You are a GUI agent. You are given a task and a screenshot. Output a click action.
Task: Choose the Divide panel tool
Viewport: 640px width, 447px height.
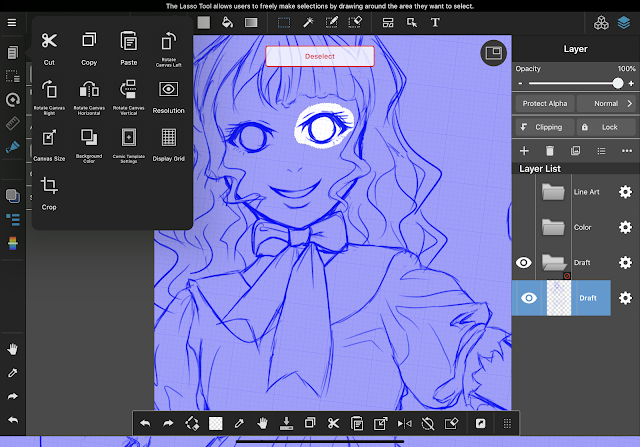[388, 22]
